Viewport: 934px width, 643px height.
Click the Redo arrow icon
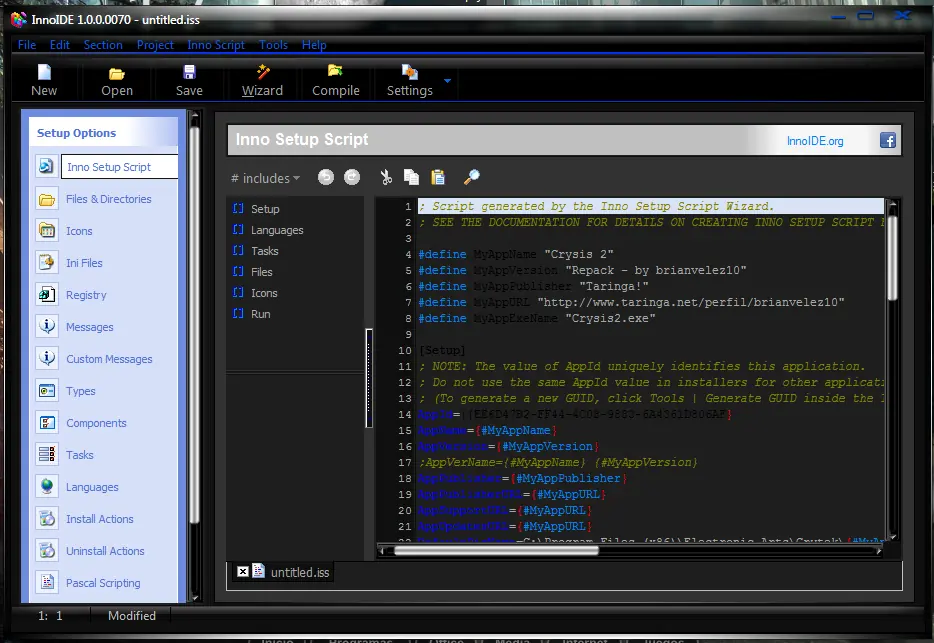pos(352,177)
